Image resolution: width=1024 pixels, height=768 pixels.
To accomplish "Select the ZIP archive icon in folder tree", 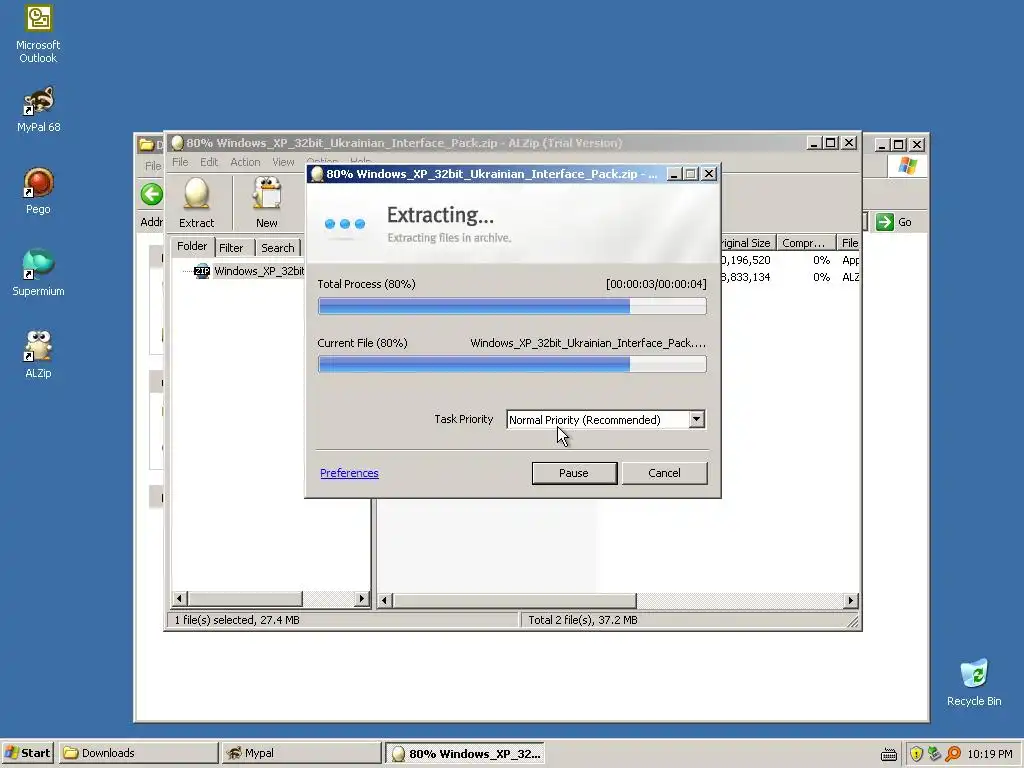I will point(202,271).
